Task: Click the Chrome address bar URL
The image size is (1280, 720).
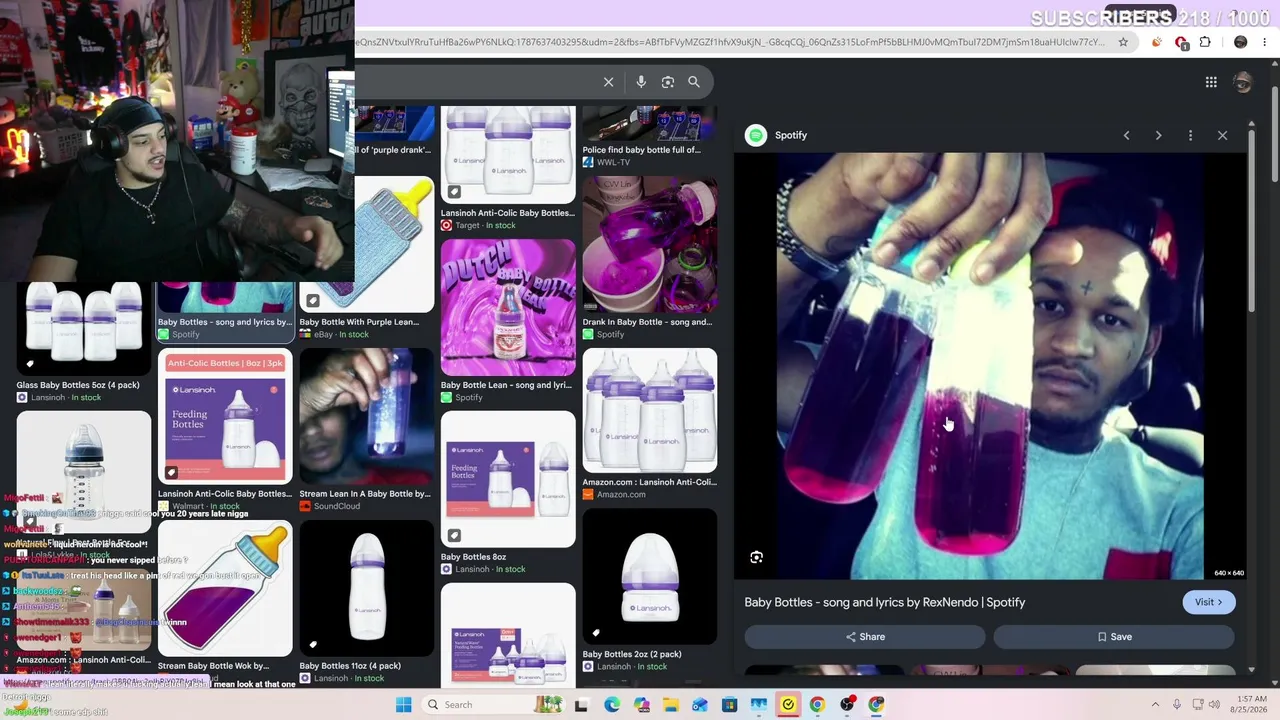Action: point(732,42)
